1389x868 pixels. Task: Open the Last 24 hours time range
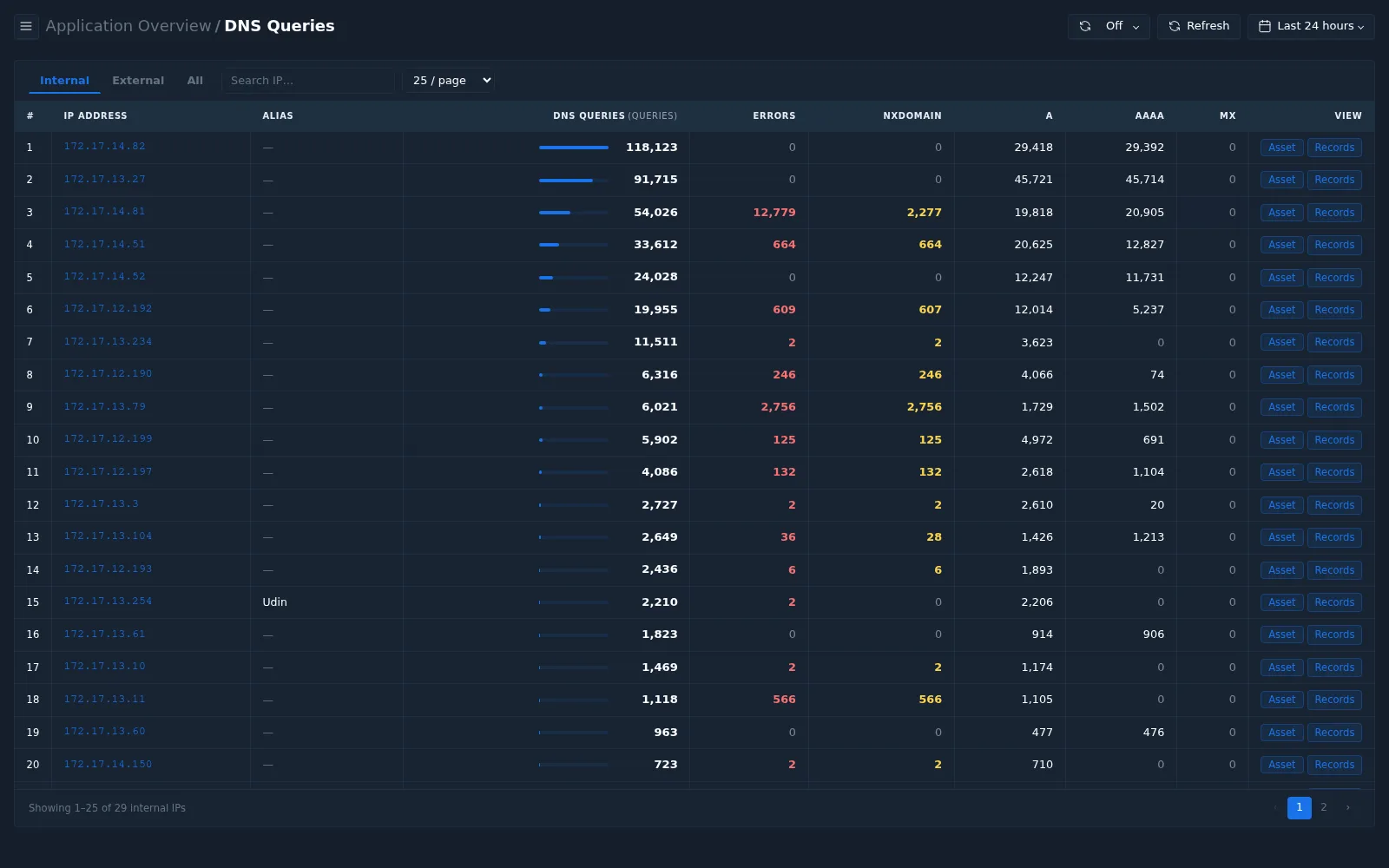[1311, 26]
